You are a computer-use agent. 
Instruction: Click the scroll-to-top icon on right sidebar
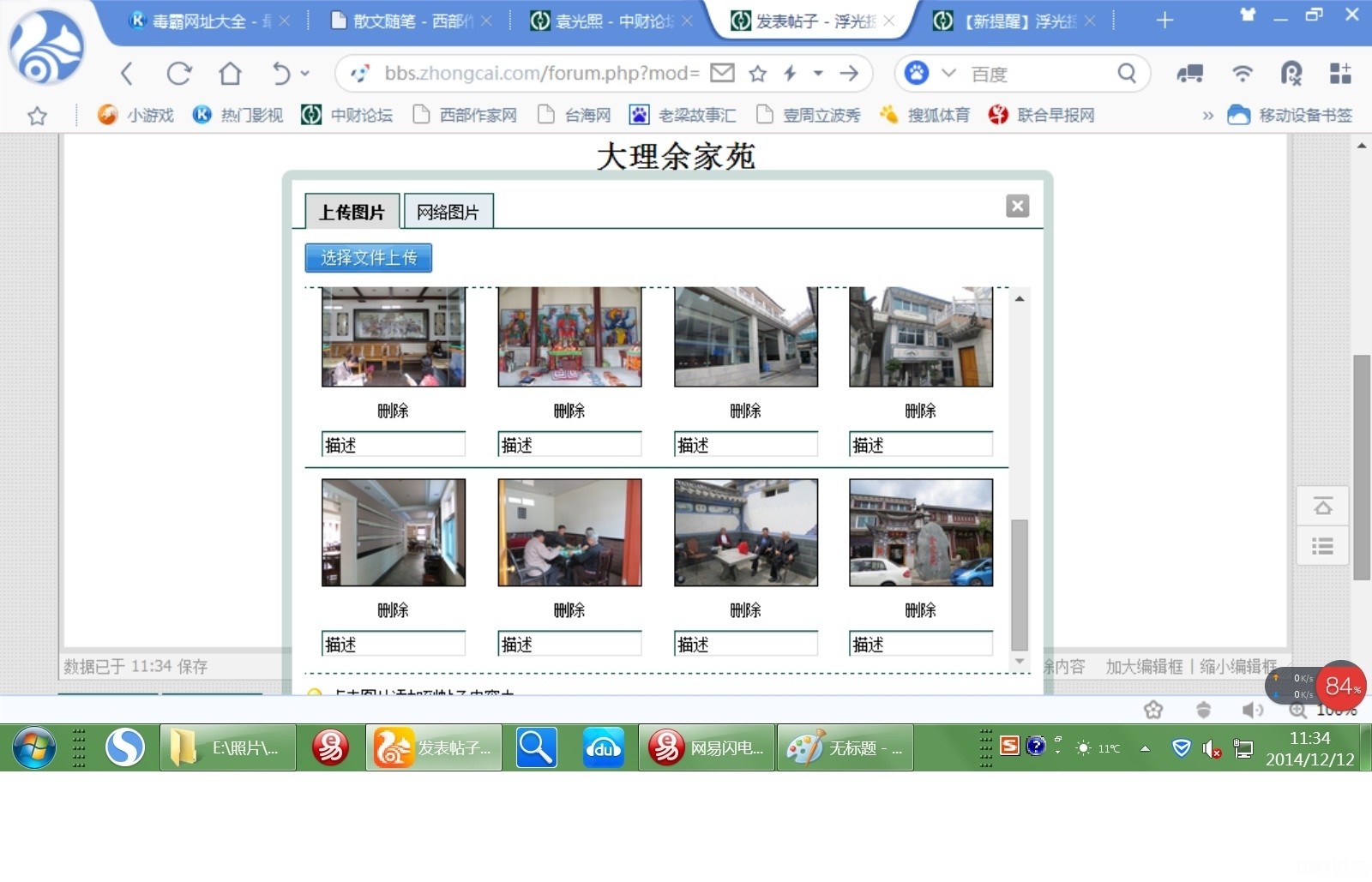1322,507
